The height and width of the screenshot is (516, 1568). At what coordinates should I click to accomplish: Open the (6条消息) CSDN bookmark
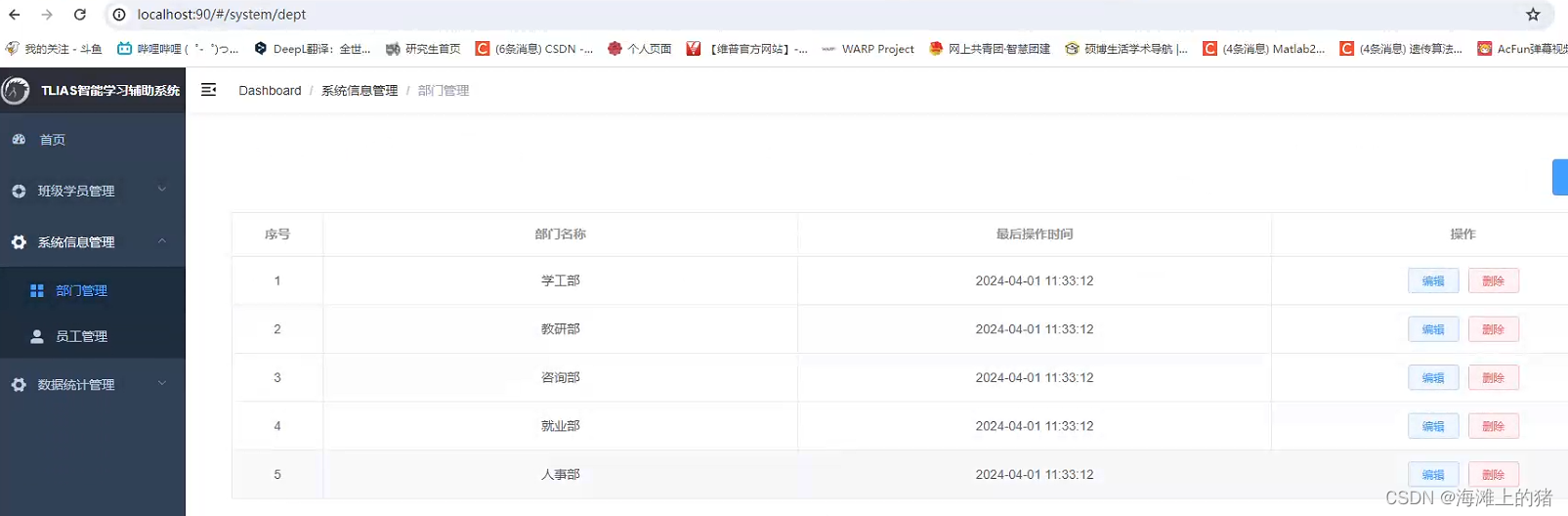(x=534, y=49)
